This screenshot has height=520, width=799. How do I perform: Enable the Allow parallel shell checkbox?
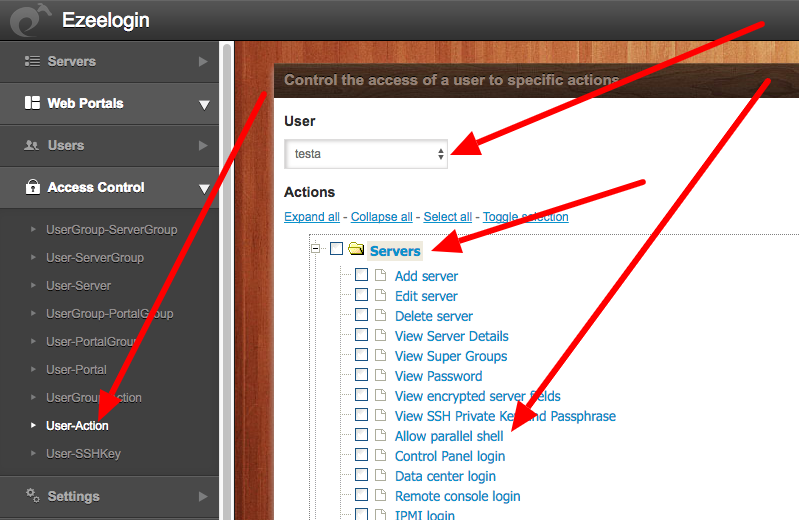coord(361,434)
